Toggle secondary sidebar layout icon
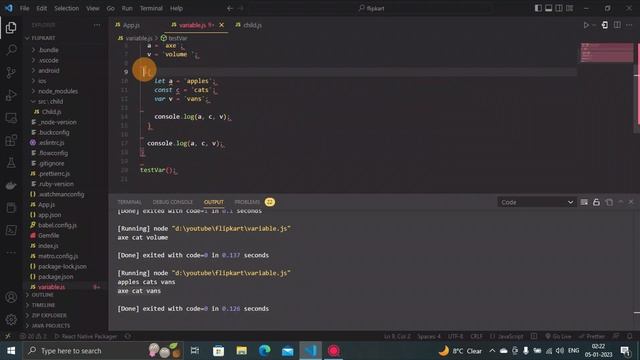The width and height of the screenshot is (640, 360). click(x=559, y=8)
